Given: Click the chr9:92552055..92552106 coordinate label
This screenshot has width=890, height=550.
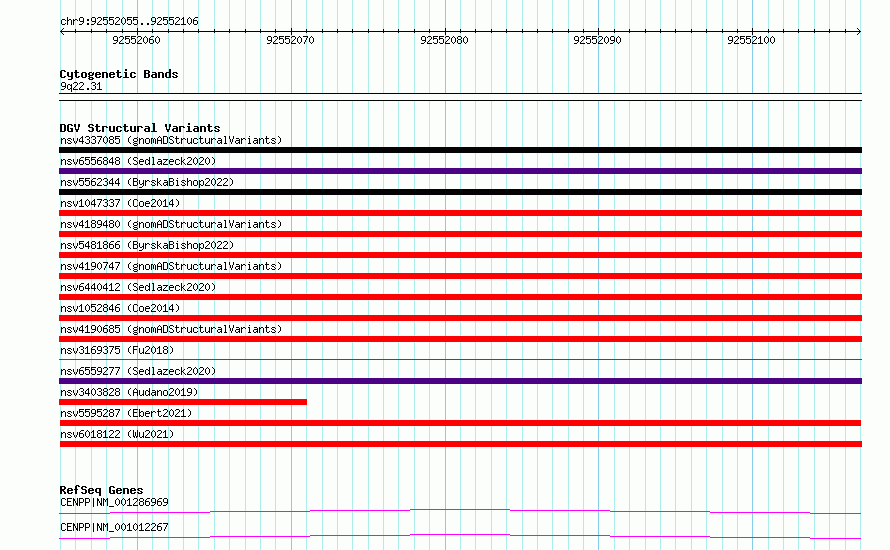Looking at the screenshot, I should 129,22.
